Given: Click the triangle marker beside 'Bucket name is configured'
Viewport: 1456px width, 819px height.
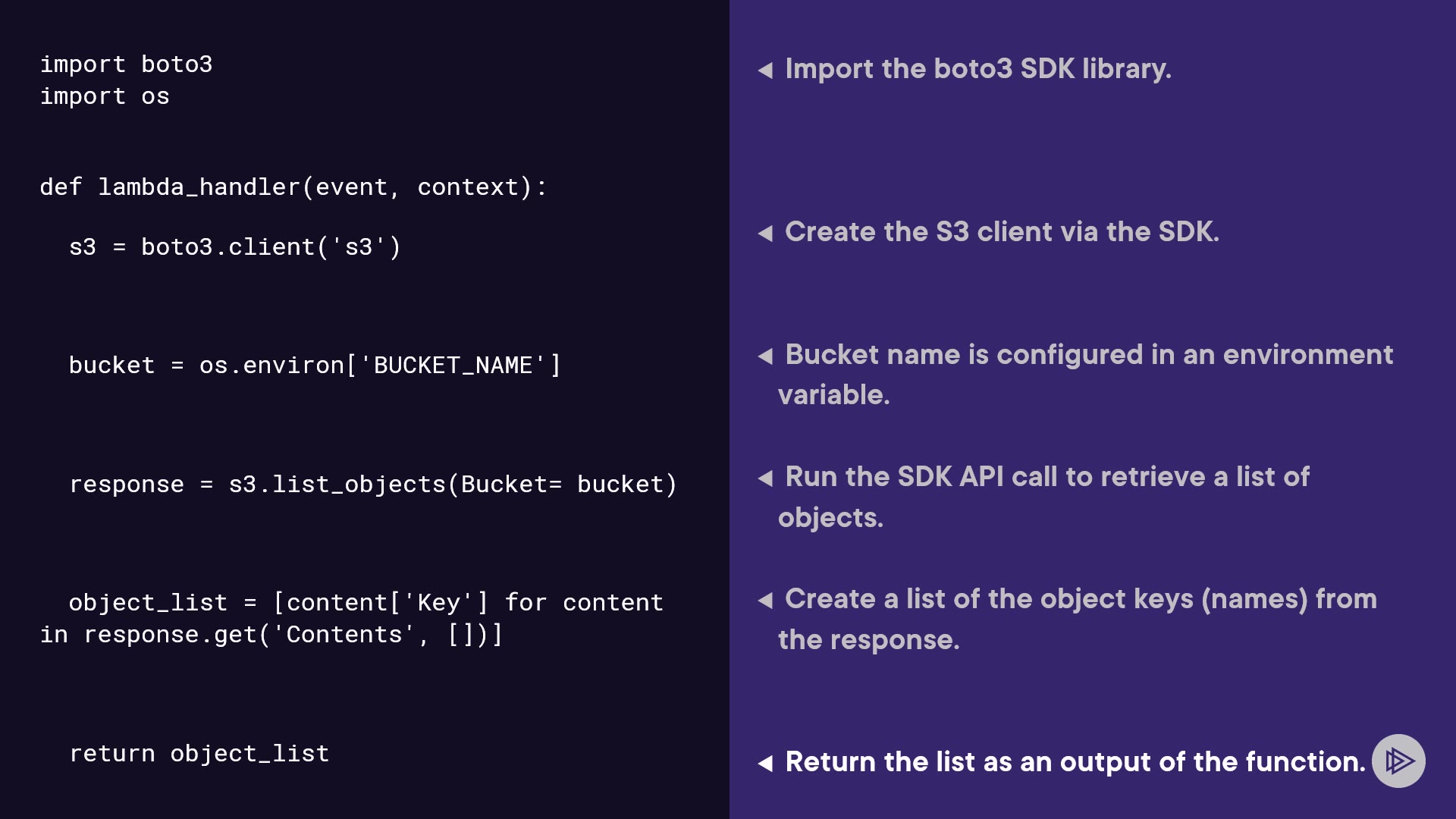Looking at the screenshot, I should (765, 356).
